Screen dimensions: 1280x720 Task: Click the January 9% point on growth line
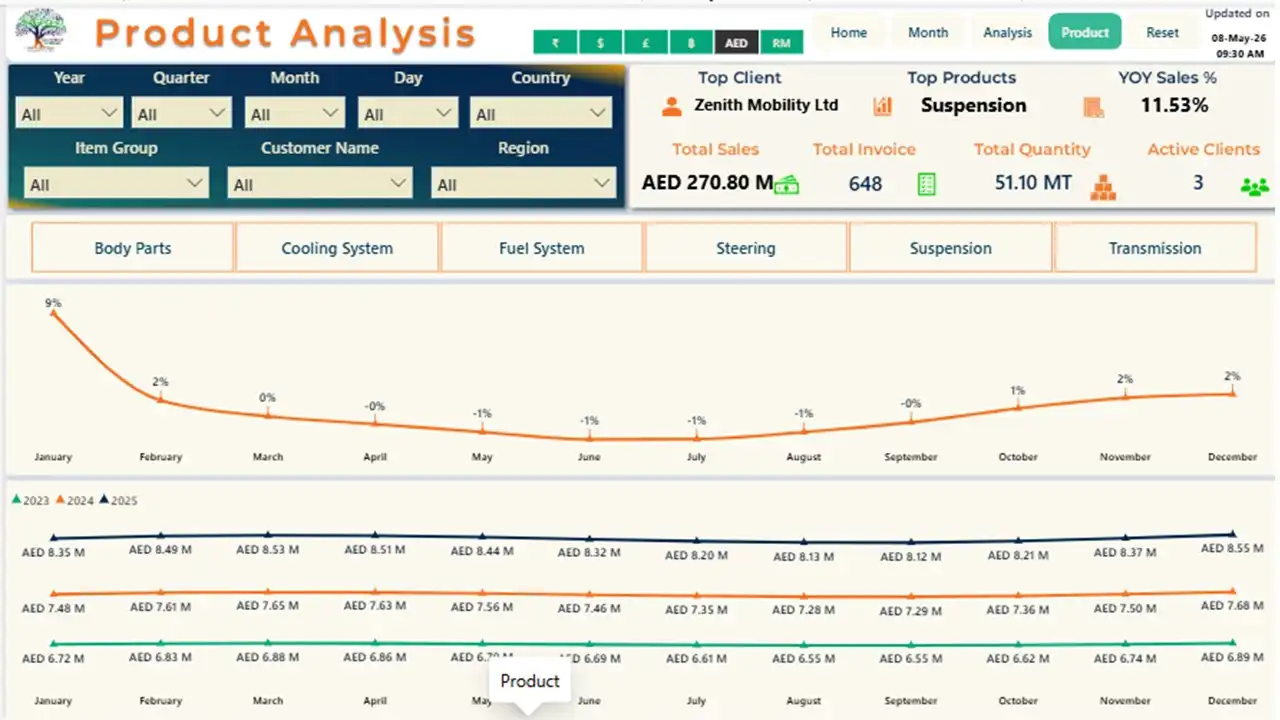click(x=53, y=313)
